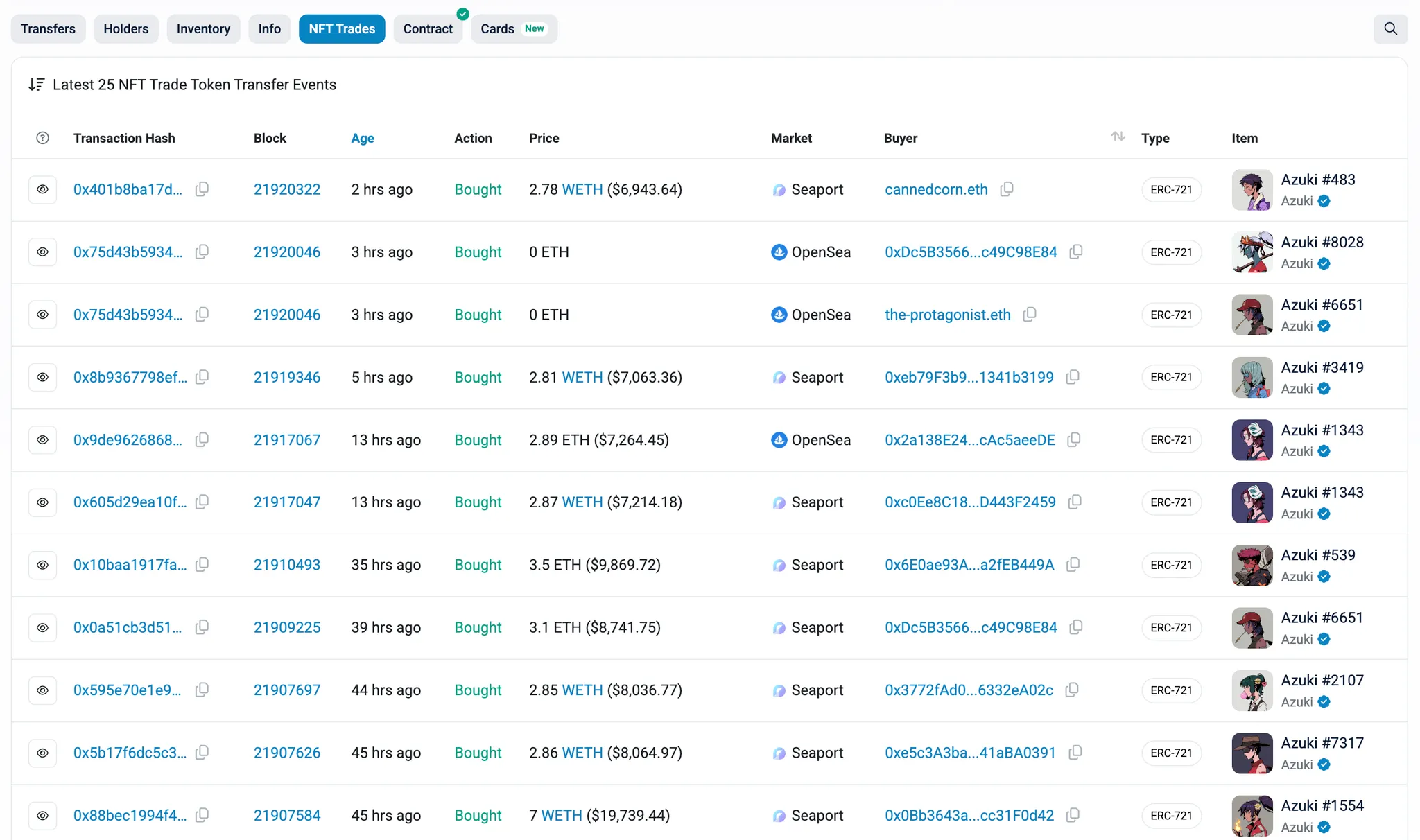
Task: Open Azuki #3419 thumbnail
Action: [1252, 377]
